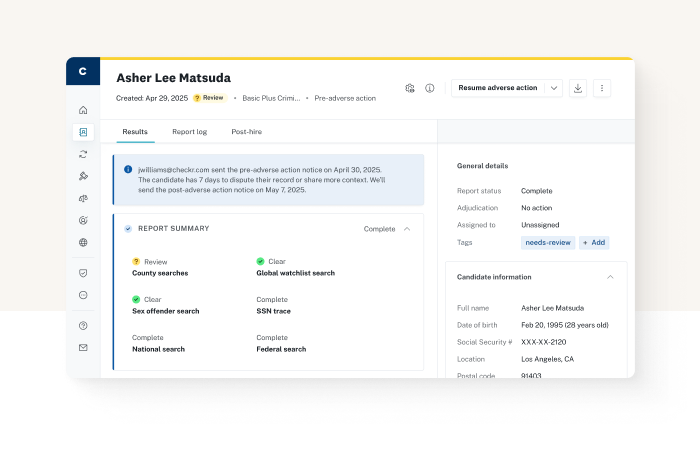This screenshot has width=700, height=450.
Task: Click the settings gear icon in header
Action: 410,88
